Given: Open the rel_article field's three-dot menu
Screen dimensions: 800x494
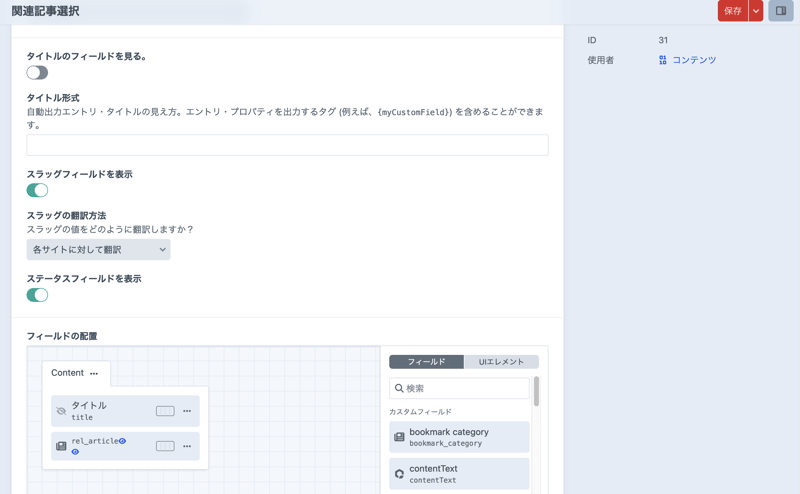Looking at the screenshot, I should click(x=187, y=446).
